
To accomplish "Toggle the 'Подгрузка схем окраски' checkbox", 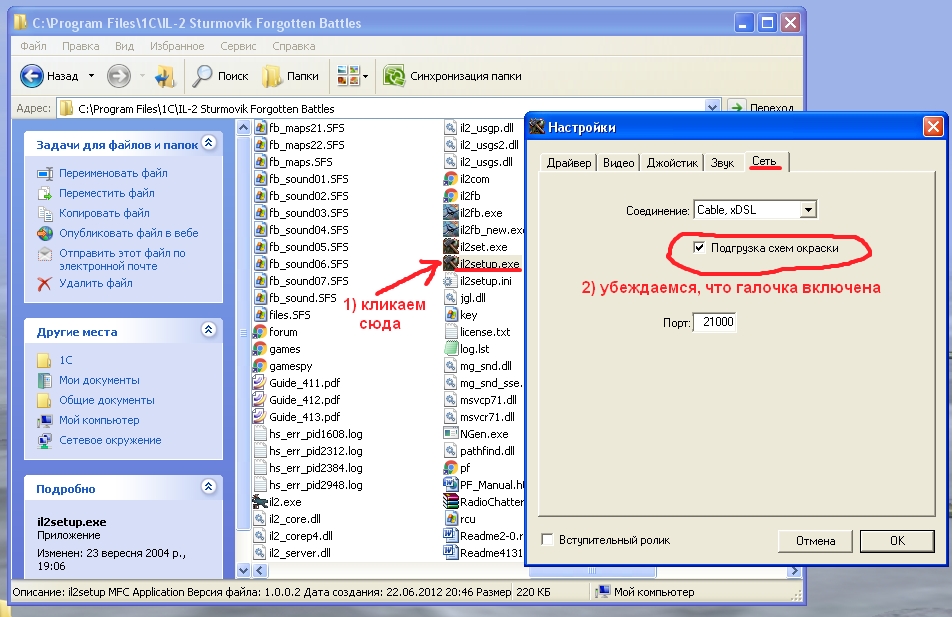I will 699,247.
